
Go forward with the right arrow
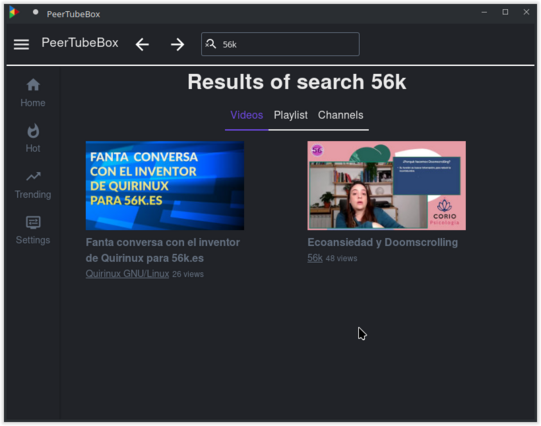coord(177,44)
